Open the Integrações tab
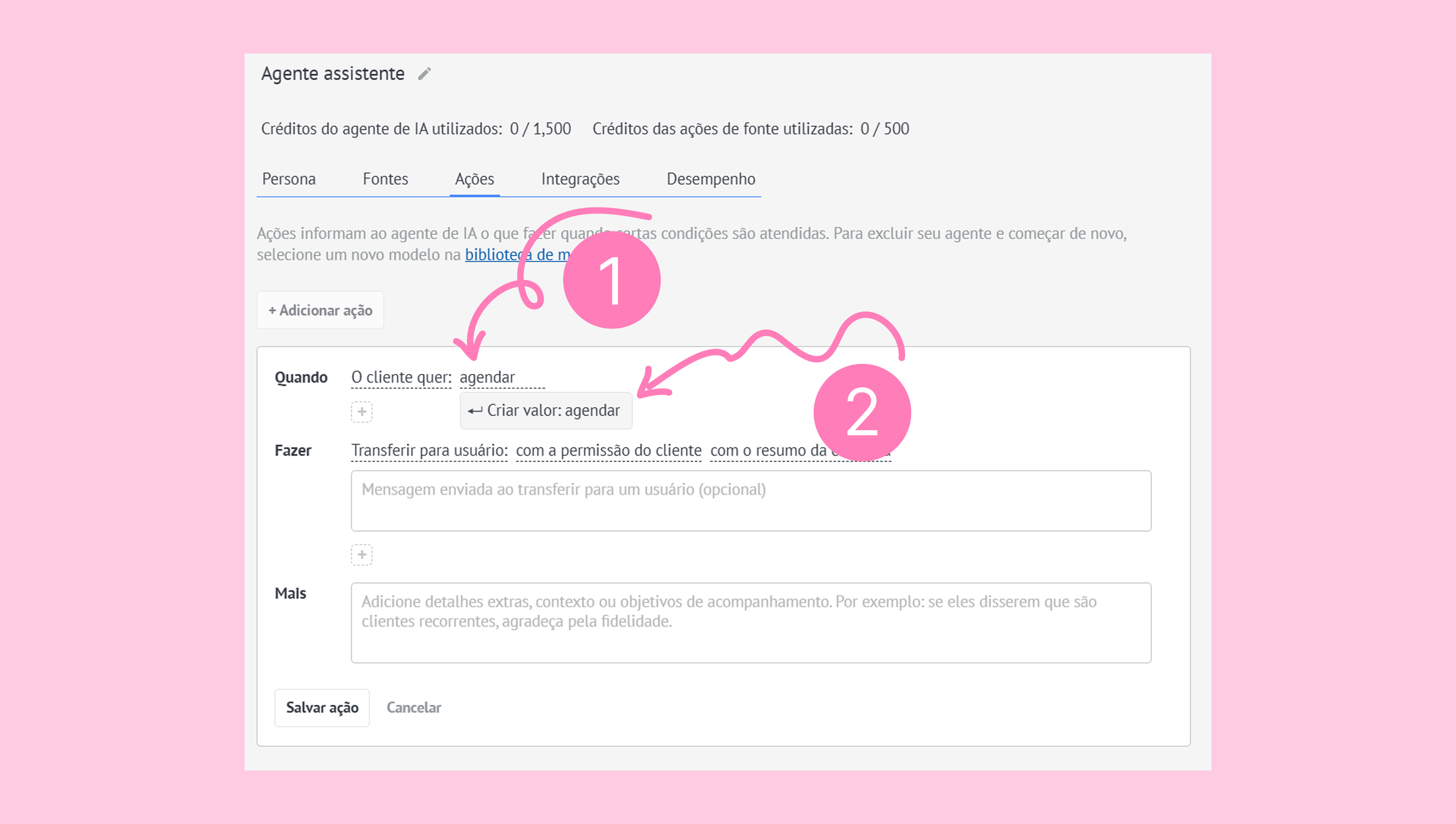This screenshot has width=1456, height=824. [580, 179]
